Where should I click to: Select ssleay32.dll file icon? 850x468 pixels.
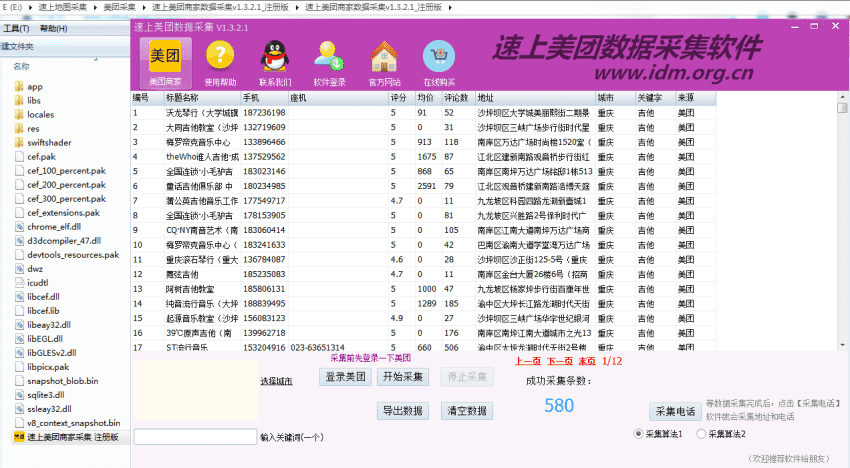(x=19, y=409)
